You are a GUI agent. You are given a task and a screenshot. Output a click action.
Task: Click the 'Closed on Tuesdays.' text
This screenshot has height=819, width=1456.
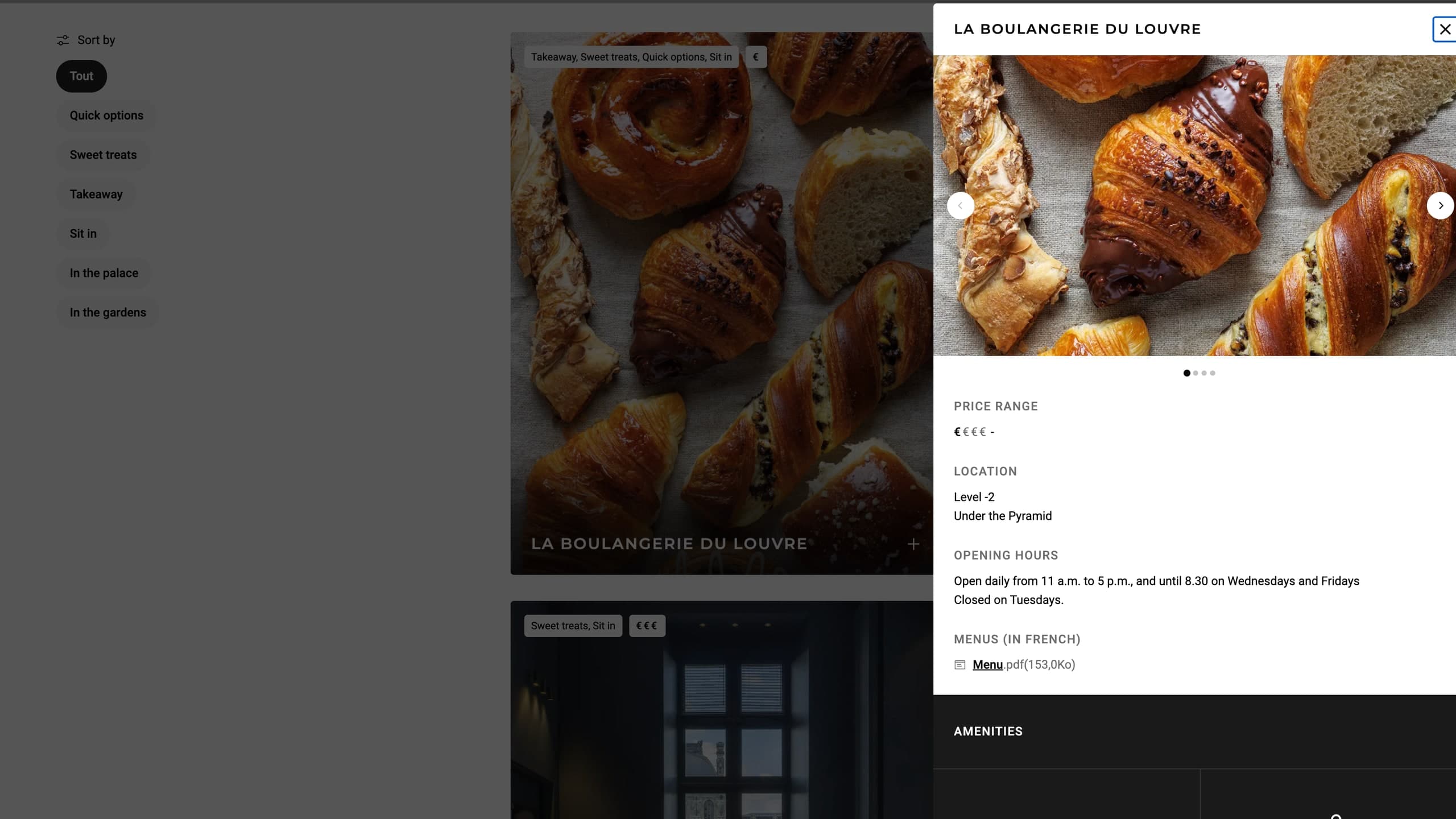point(1008,600)
